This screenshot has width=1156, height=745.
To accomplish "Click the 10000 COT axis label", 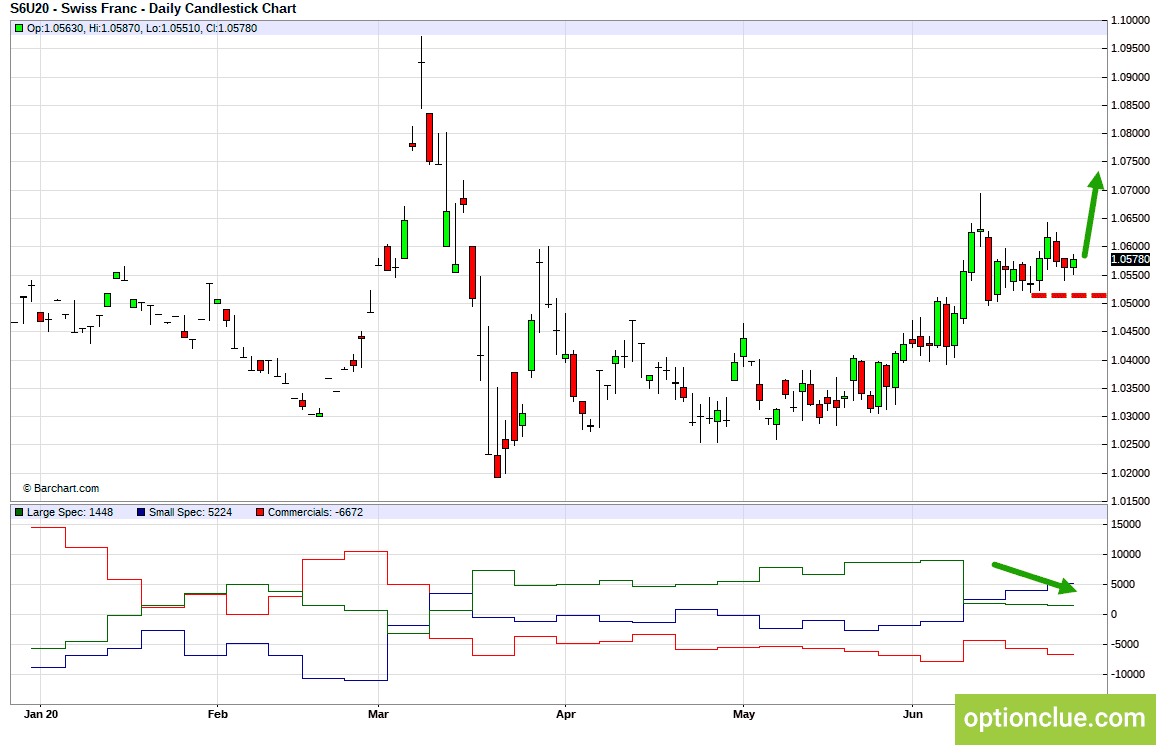I will pos(1126,555).
